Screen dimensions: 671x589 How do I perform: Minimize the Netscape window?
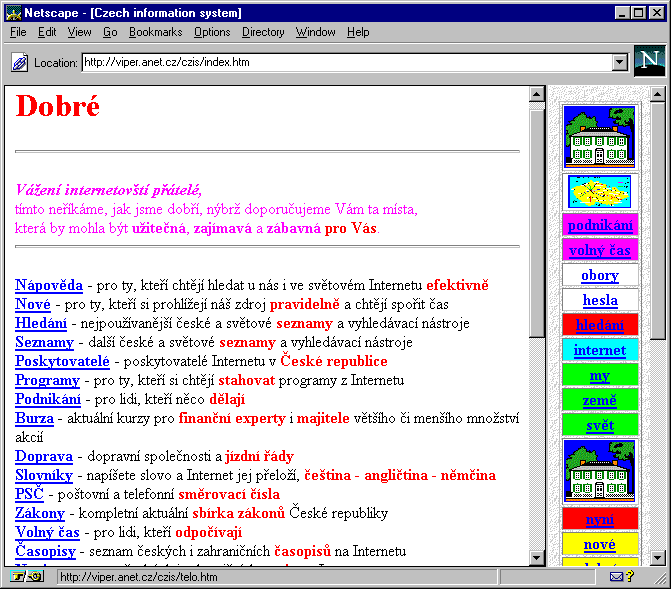(623, 13)
